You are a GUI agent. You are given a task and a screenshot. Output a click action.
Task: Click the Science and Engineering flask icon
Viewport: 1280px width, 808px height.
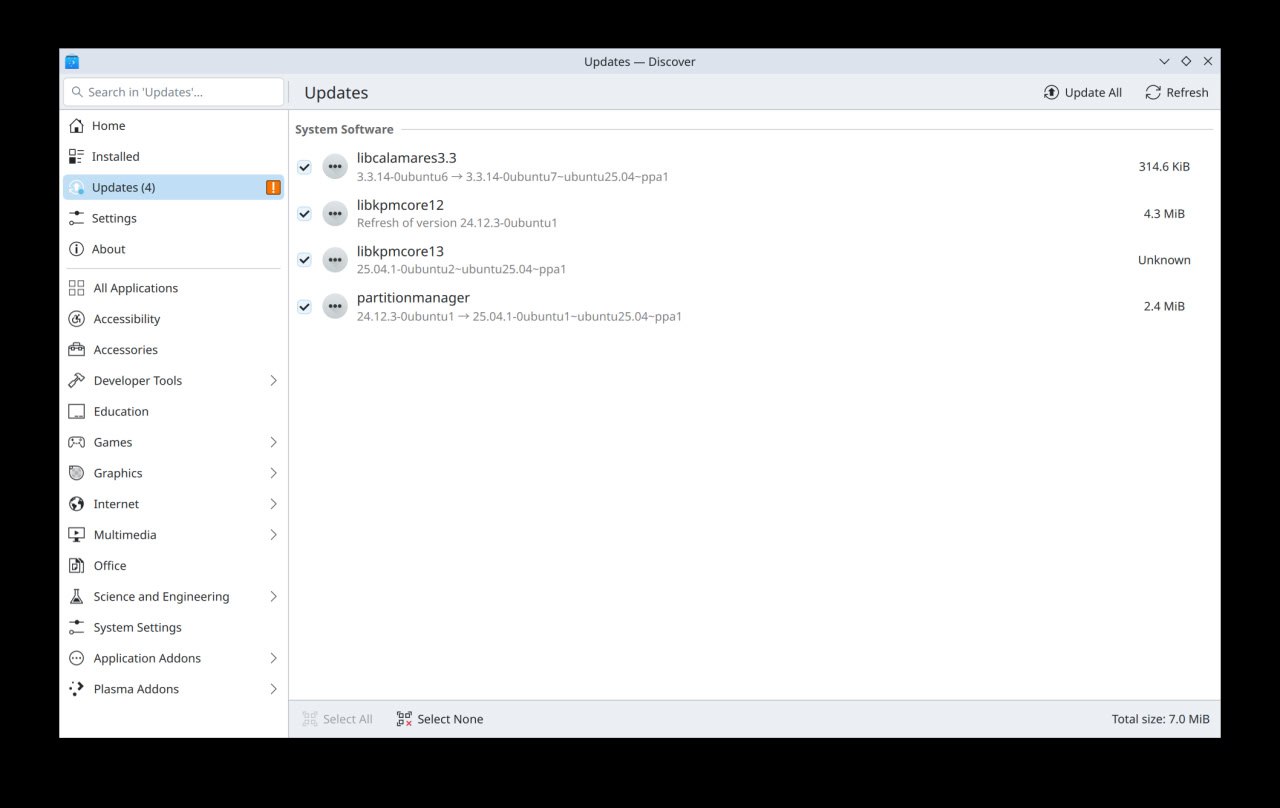click(x=76, y=597)
